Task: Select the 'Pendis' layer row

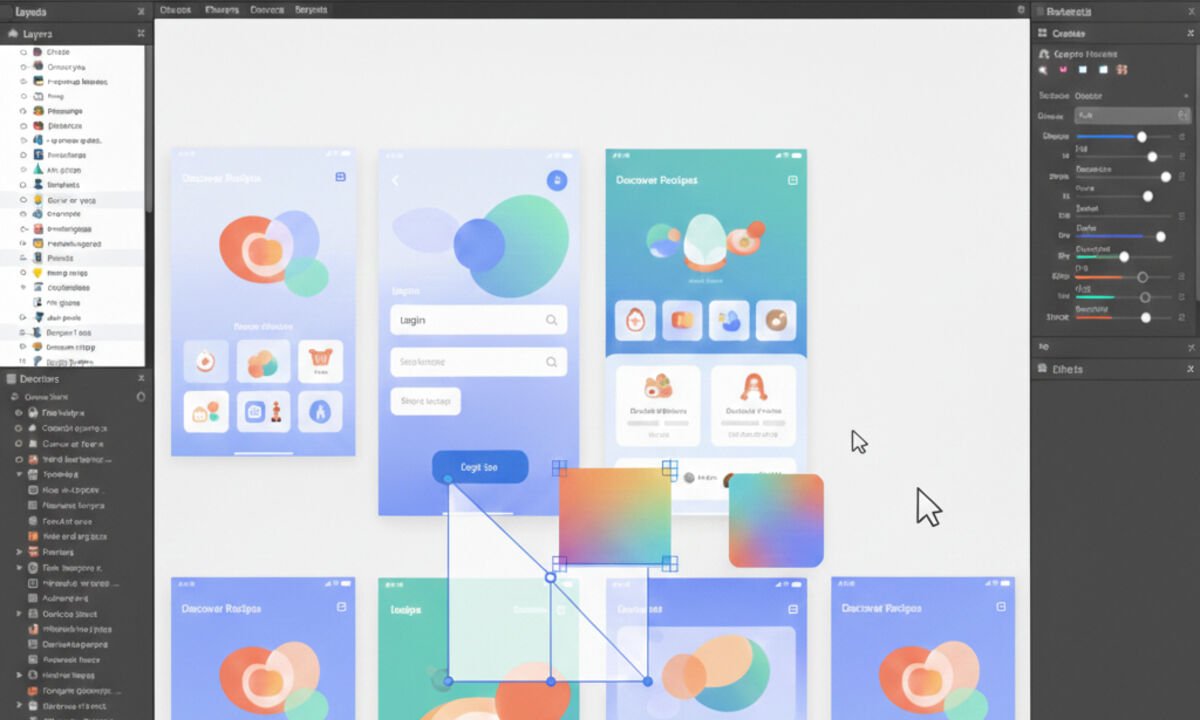Action: [73, 258]
